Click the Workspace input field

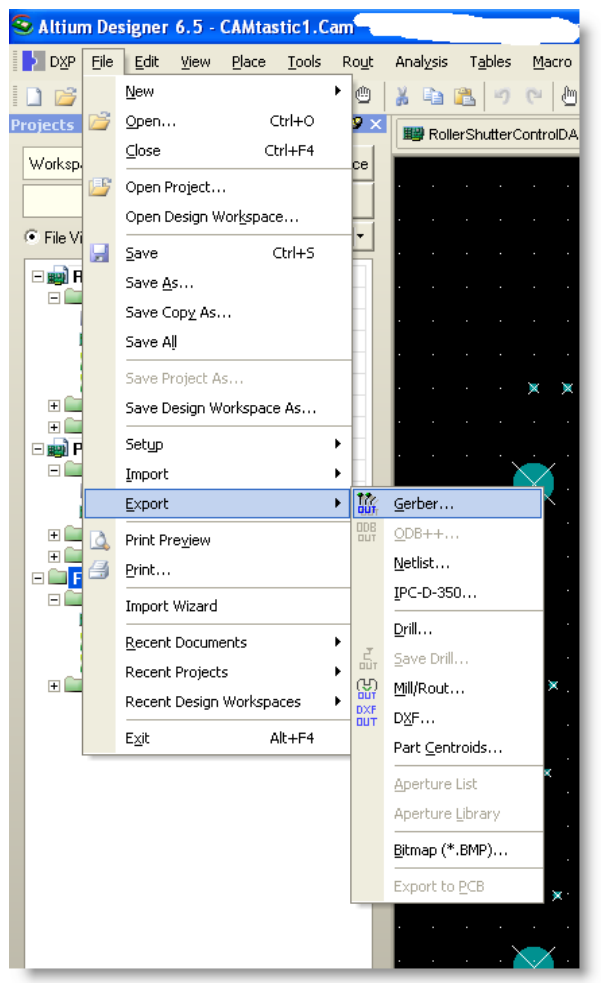point(53,164)
